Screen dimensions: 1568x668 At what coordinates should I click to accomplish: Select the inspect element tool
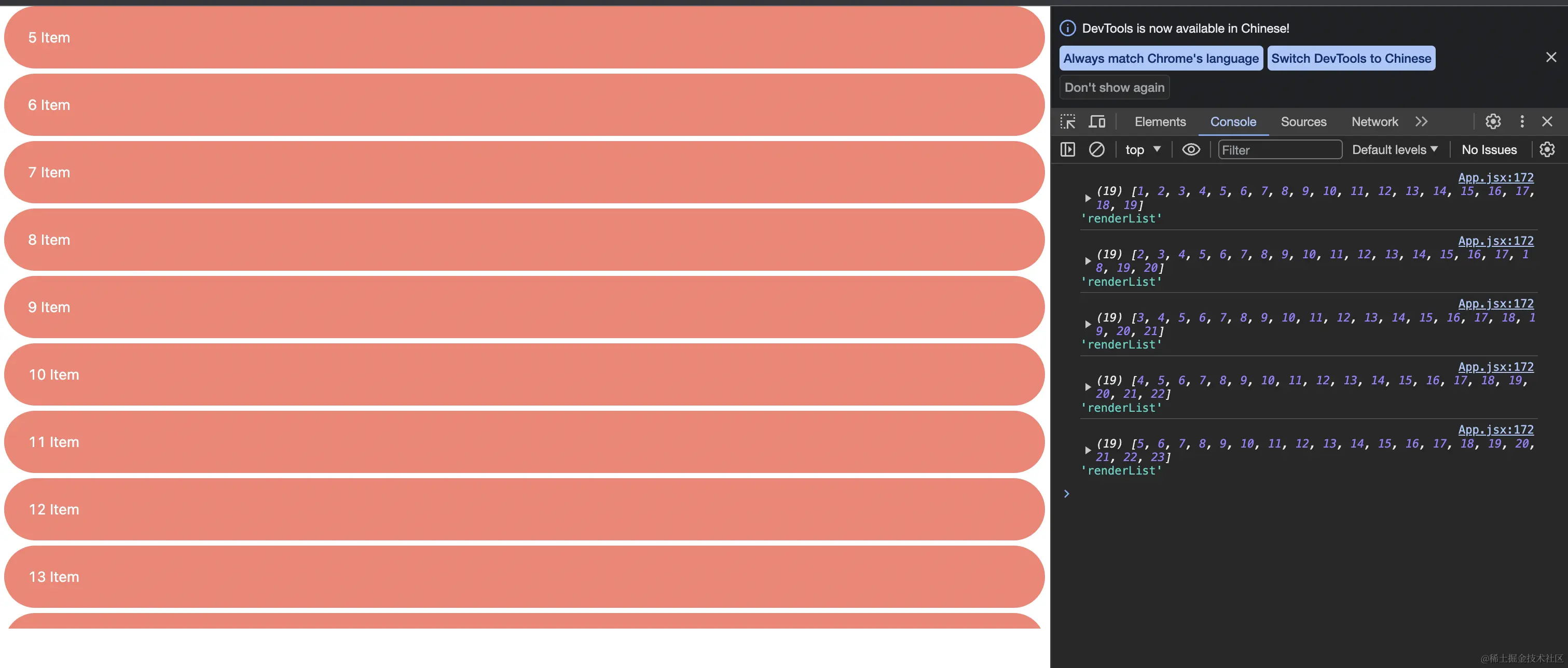[x=1067, y=121]
